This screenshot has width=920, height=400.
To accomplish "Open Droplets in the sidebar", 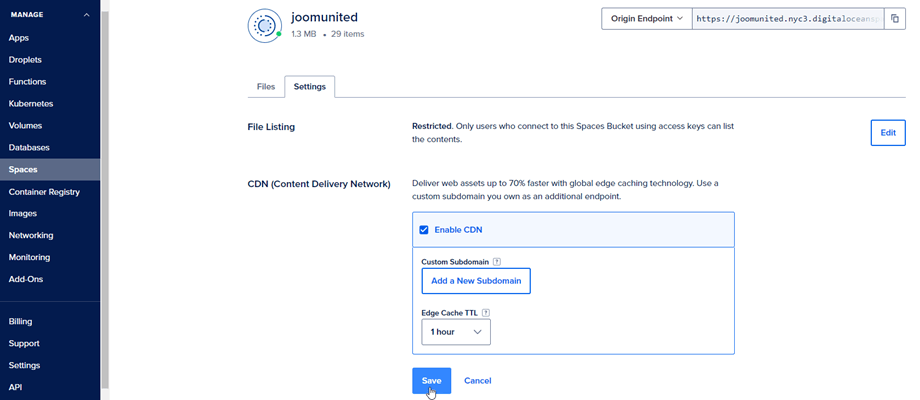I will pos(25,59).
